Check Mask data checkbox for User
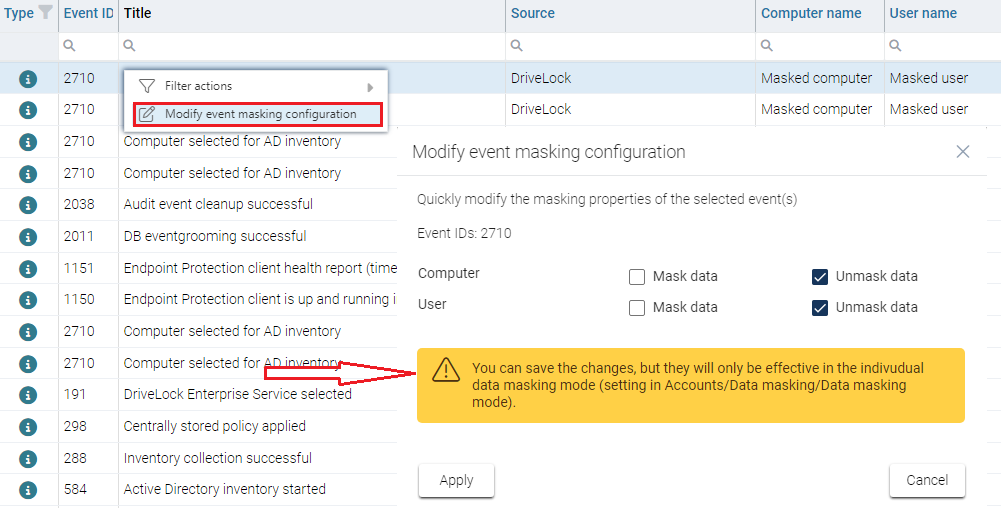Image resolution: width=1001 pixels, height=508 pixels. pyautogui.click(x=637, y=308)
